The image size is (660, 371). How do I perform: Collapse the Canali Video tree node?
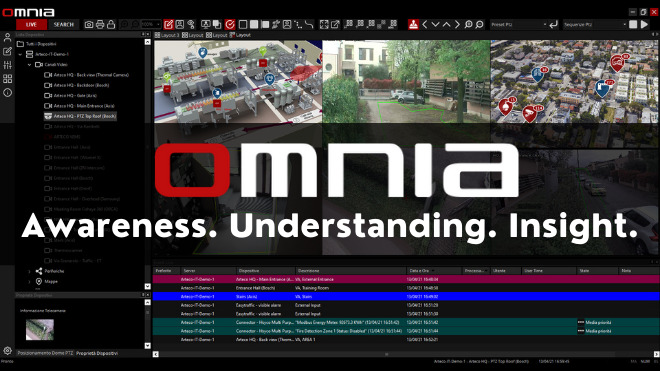pos(29,65)
